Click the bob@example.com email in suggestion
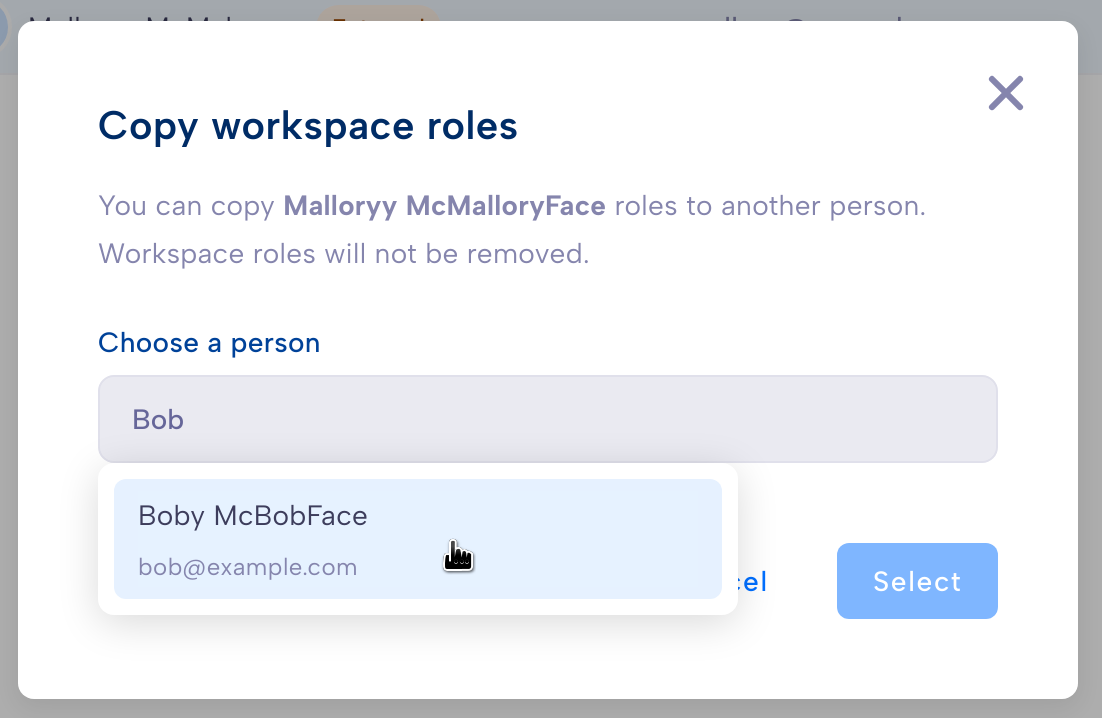This screenshot has width=1102, height=718. click(x=247, y=567)
